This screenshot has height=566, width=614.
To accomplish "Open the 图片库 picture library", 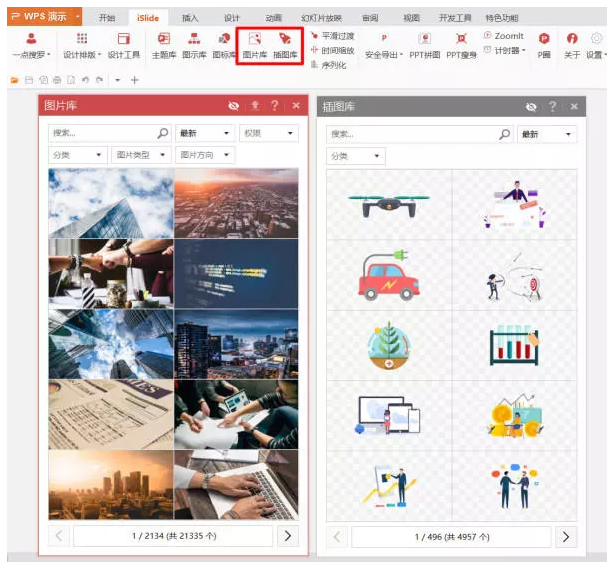I will 255,45.
